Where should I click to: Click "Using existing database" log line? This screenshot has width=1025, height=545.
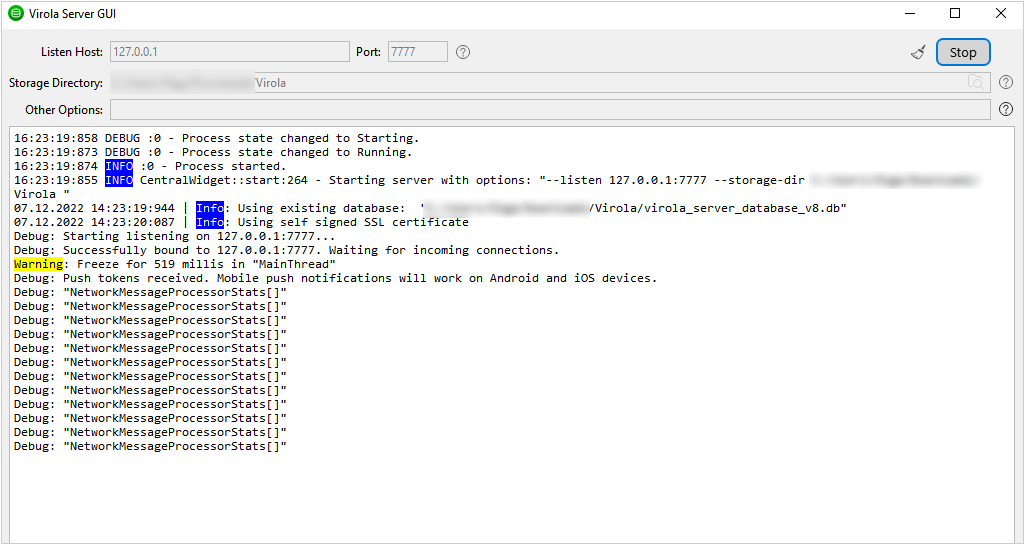coord(430,208)
